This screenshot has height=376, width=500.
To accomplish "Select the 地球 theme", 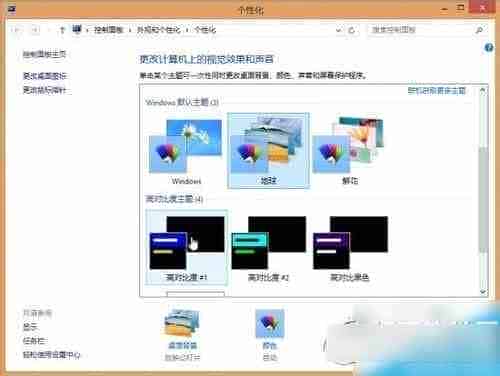I will pyautogui.click(x=268, y=151).
